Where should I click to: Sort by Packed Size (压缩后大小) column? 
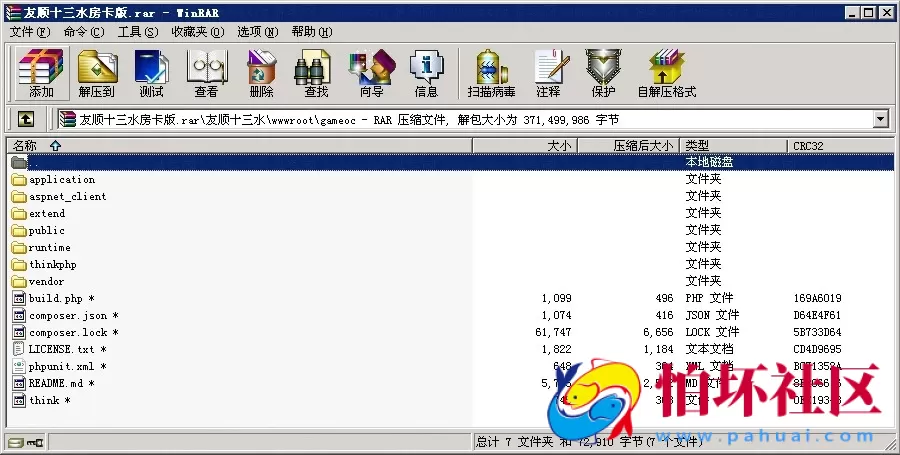(x=629, y=146)
